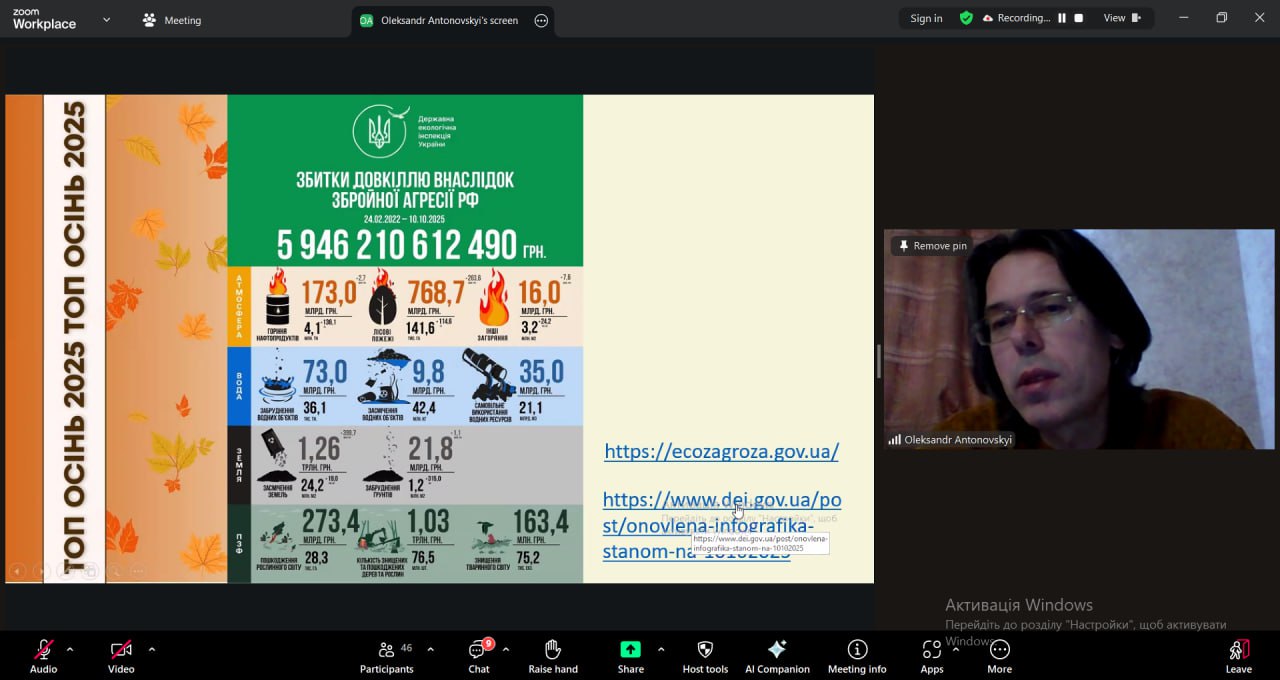Pause the recording

(x=1062, y=18)
